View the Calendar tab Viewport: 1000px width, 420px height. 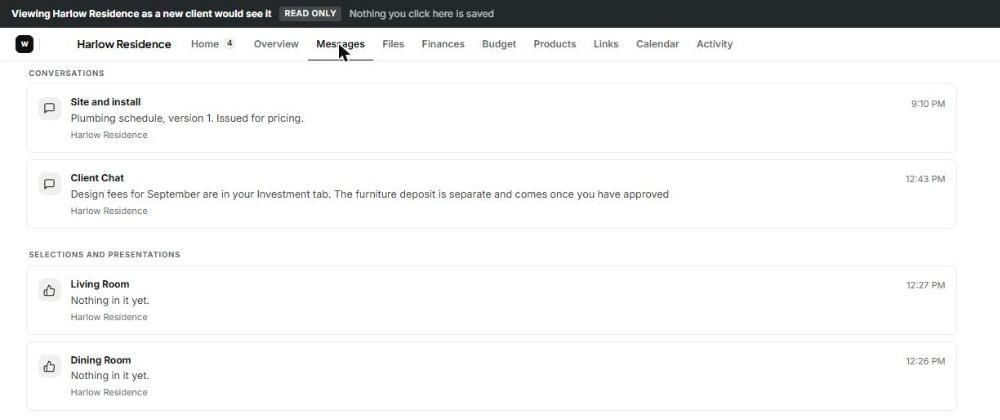(x=657, y=44)
